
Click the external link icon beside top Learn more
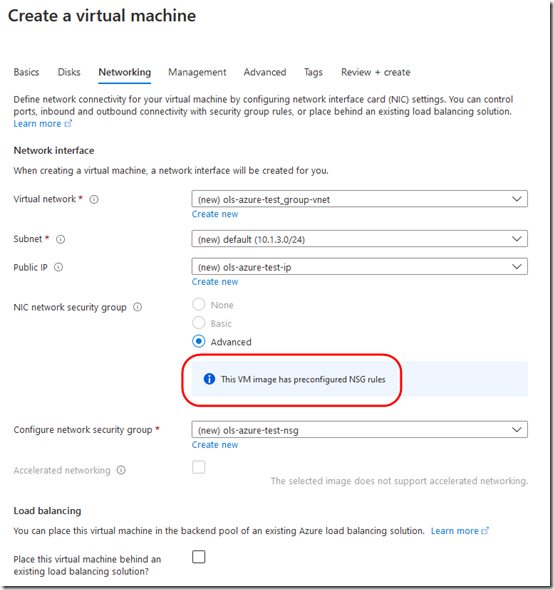pyautogui.click(x=68, y=123)
